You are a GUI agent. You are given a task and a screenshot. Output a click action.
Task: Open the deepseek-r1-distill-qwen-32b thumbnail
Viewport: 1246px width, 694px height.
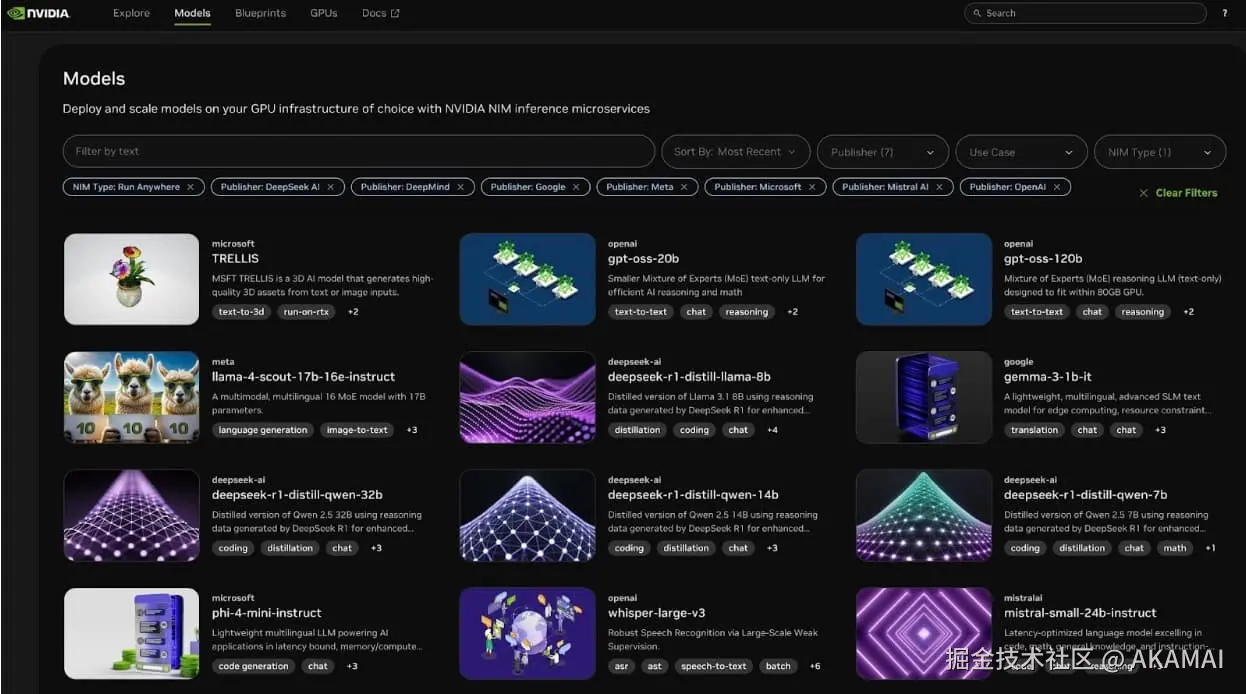[x=131, y=515]
